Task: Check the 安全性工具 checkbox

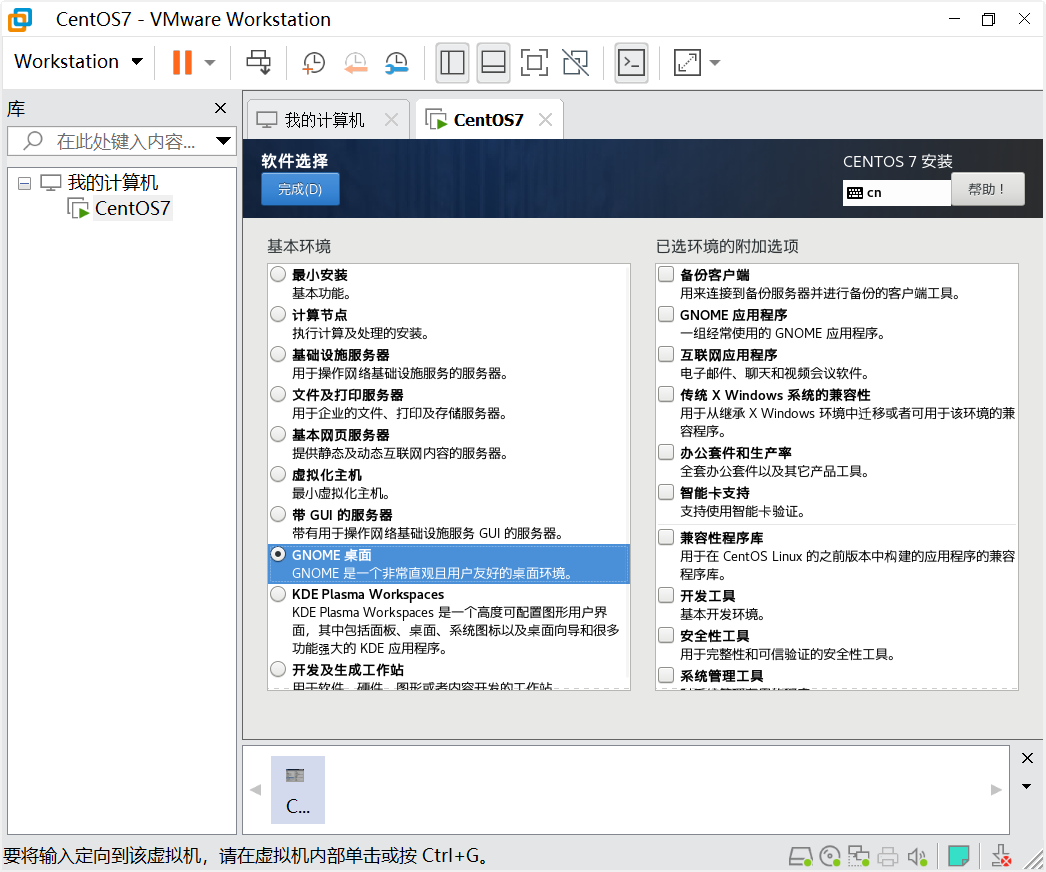Action: coord(666,635)
